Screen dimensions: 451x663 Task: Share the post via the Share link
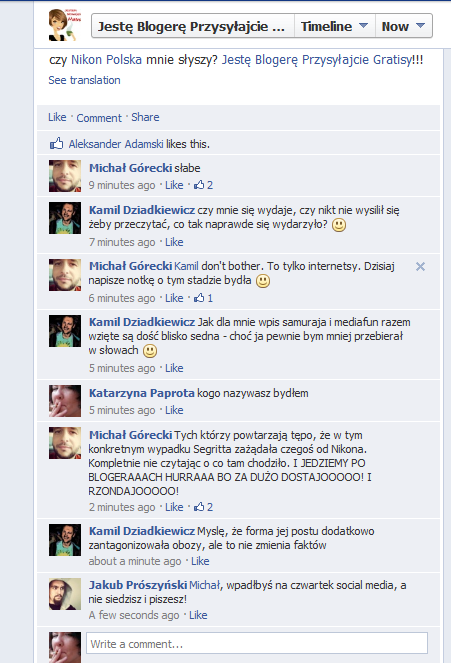(145, 117)
